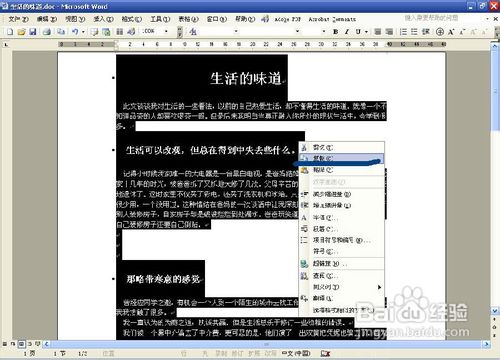Click the first alignment icon after underline

point(378,32)
